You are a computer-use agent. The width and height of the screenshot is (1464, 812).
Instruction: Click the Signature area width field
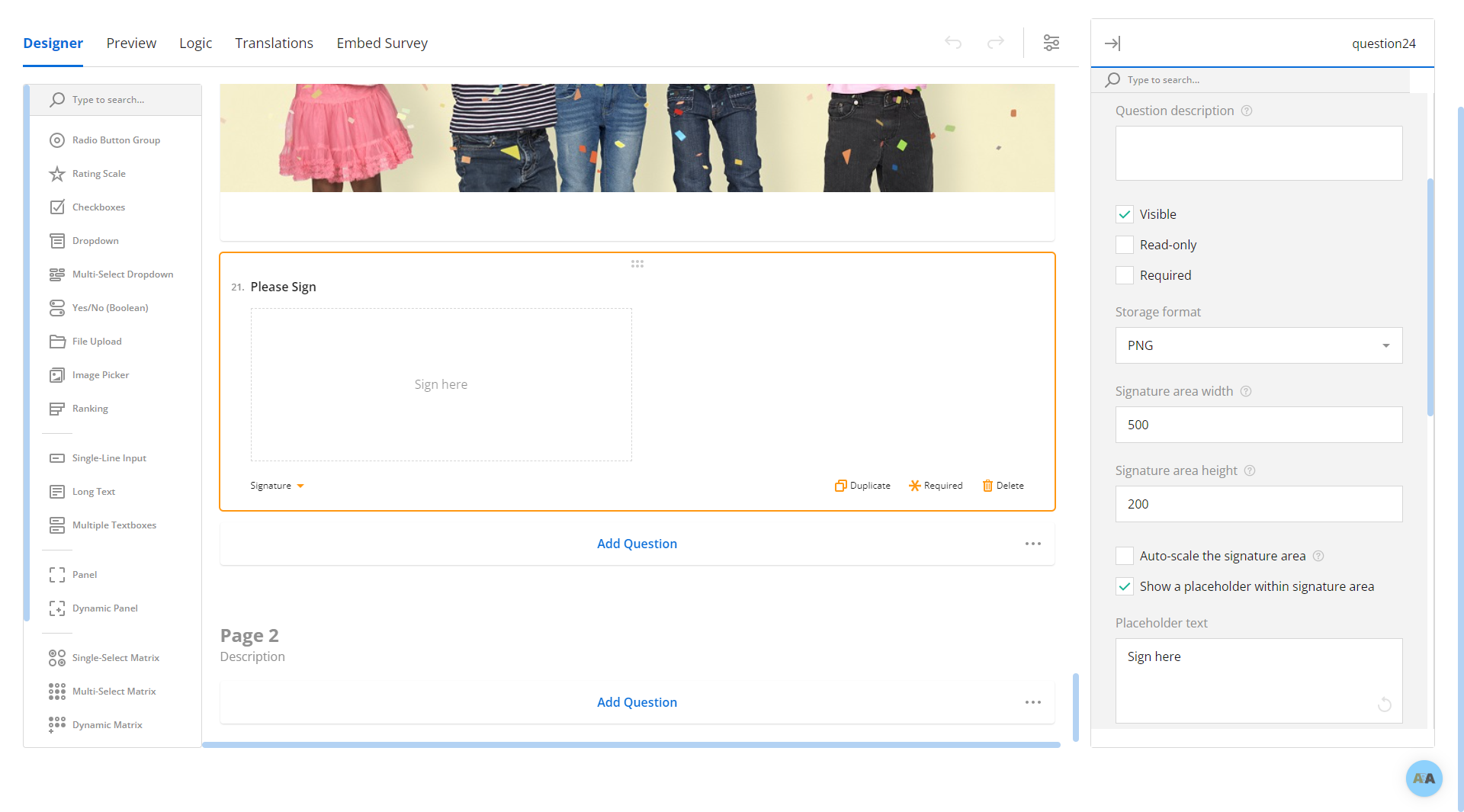tap(1258, 425)
